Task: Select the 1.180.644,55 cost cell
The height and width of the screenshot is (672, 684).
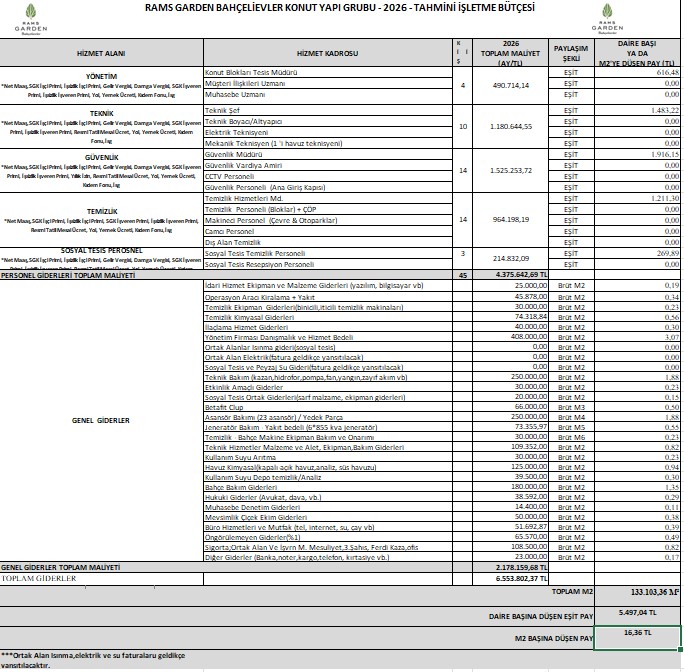Action: 510,127
